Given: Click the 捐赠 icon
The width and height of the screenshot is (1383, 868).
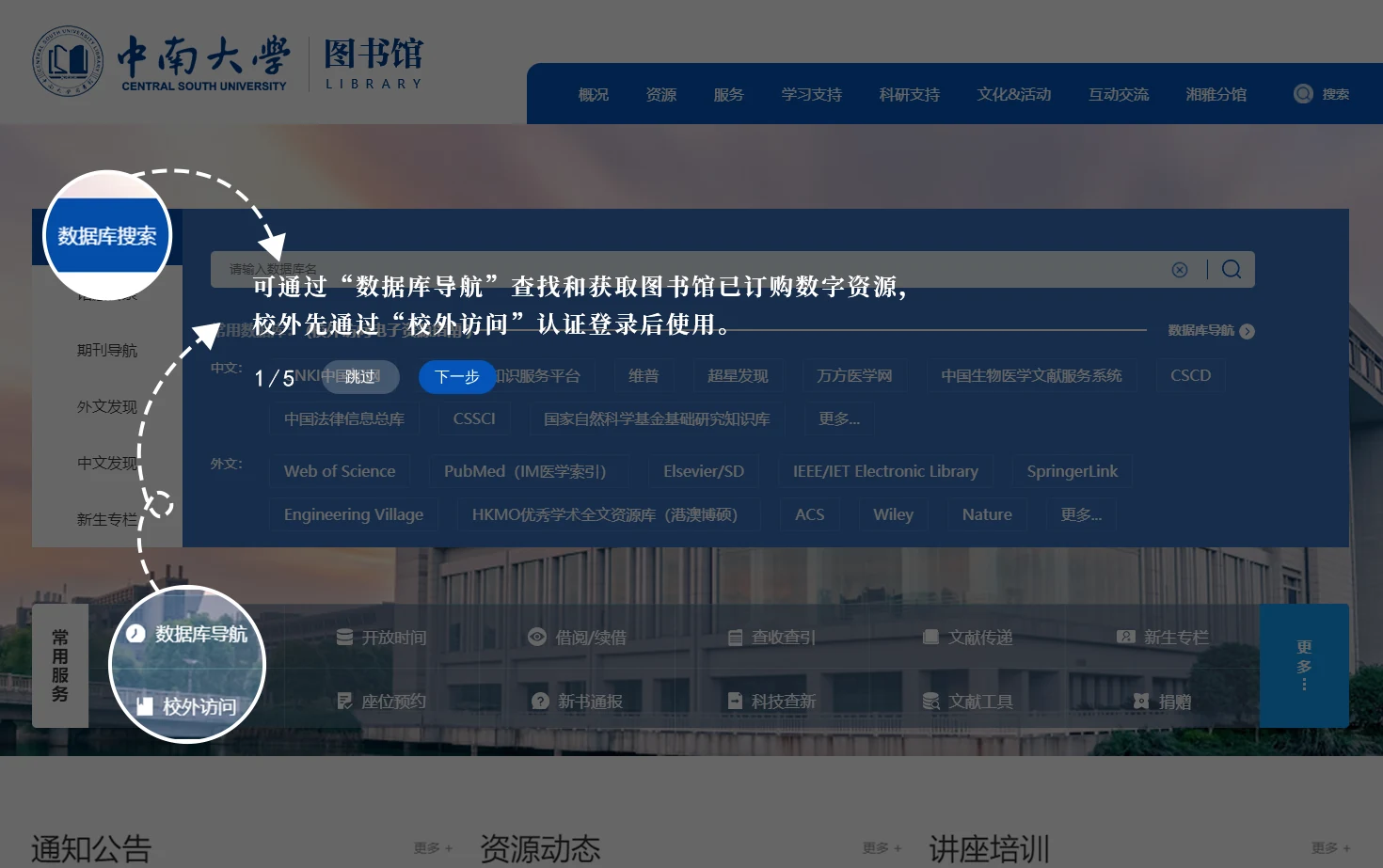Looking at the screenshot, I should click(1141, 702).
